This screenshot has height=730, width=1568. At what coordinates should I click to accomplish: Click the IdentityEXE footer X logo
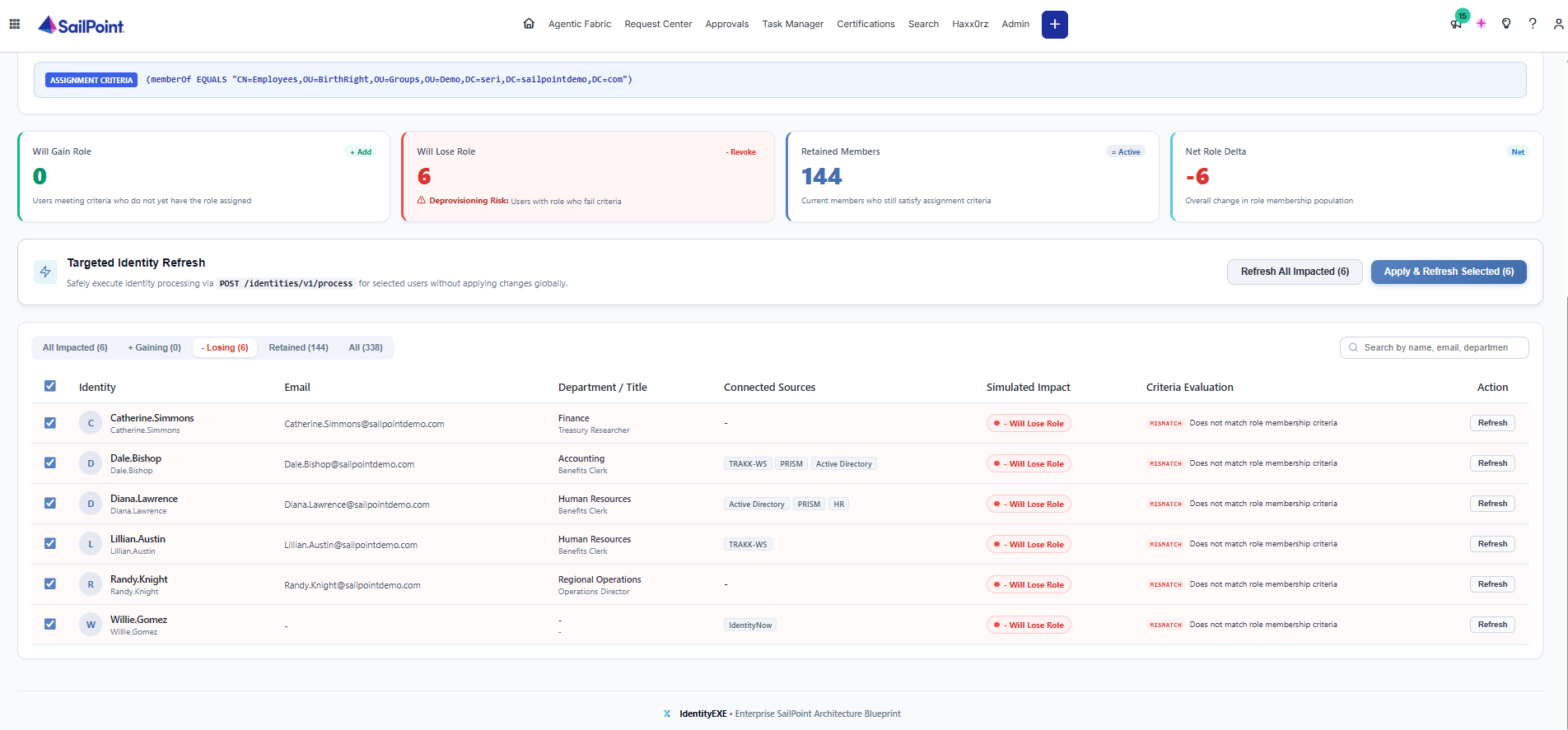667,714
